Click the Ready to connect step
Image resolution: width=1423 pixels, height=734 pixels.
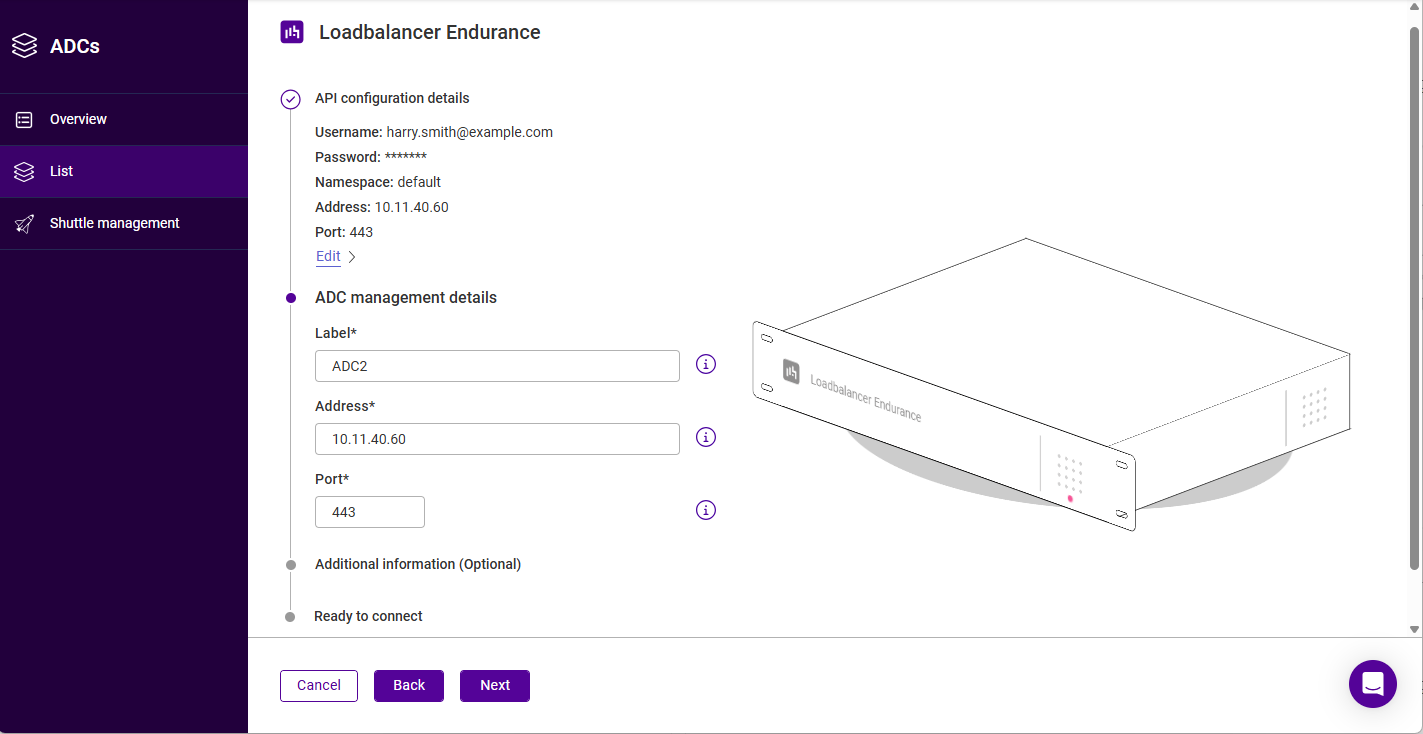click(368, 616)
